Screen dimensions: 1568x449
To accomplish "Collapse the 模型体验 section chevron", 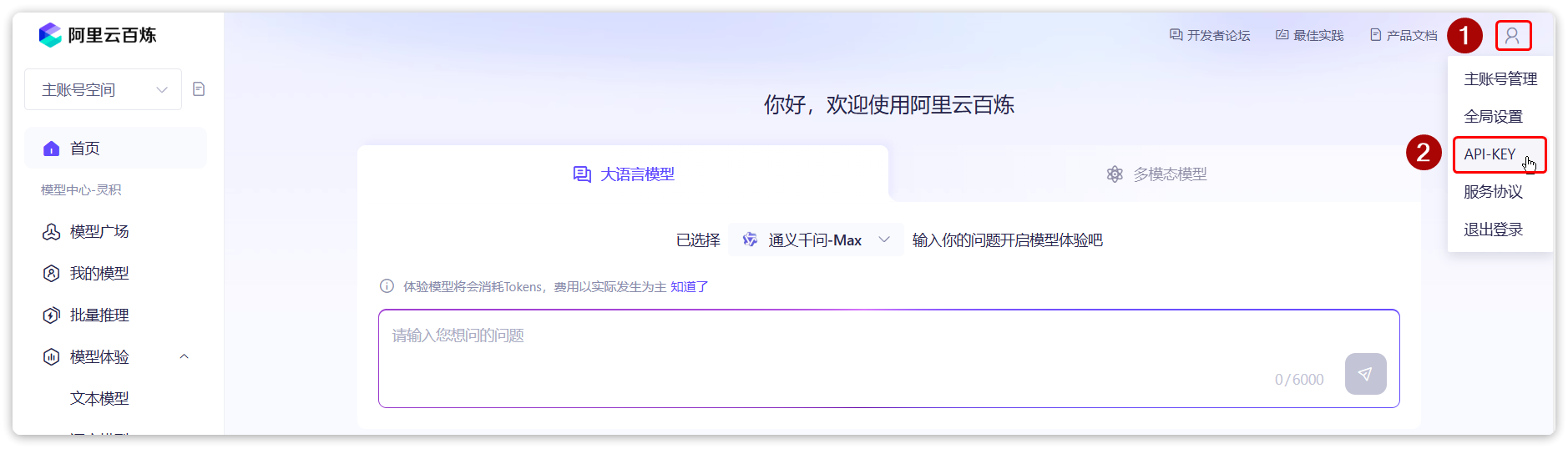I will tap(185, 356).
